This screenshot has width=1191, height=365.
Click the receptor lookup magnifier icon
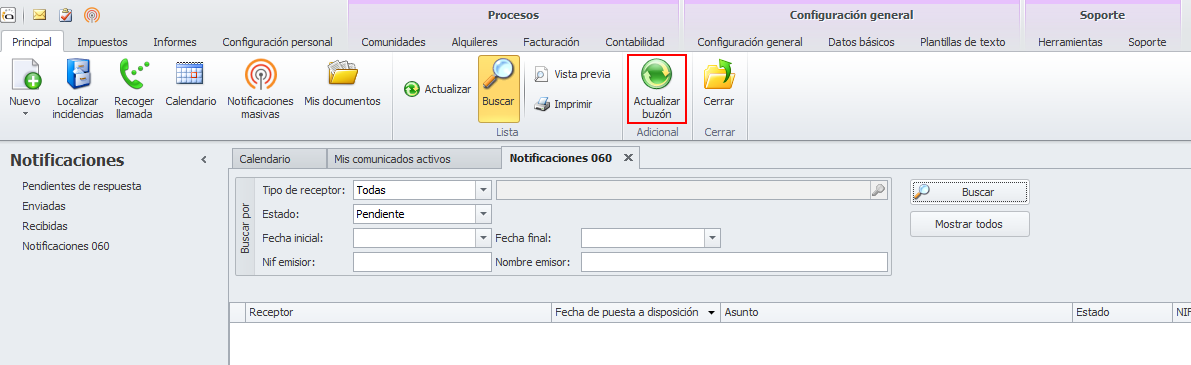coord(878,190)
